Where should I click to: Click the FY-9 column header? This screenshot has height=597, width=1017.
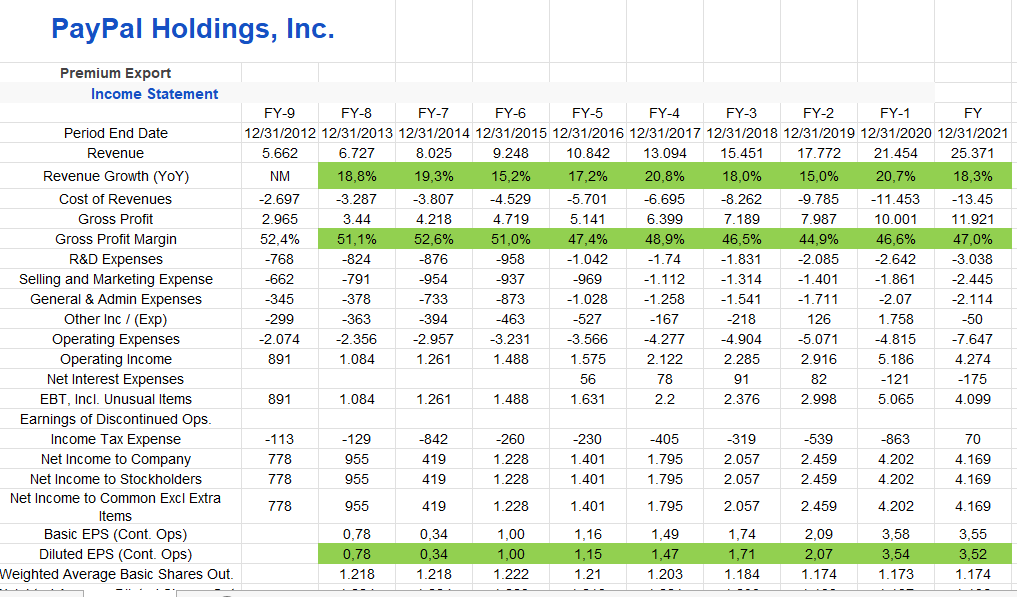(x=280, y=113)
